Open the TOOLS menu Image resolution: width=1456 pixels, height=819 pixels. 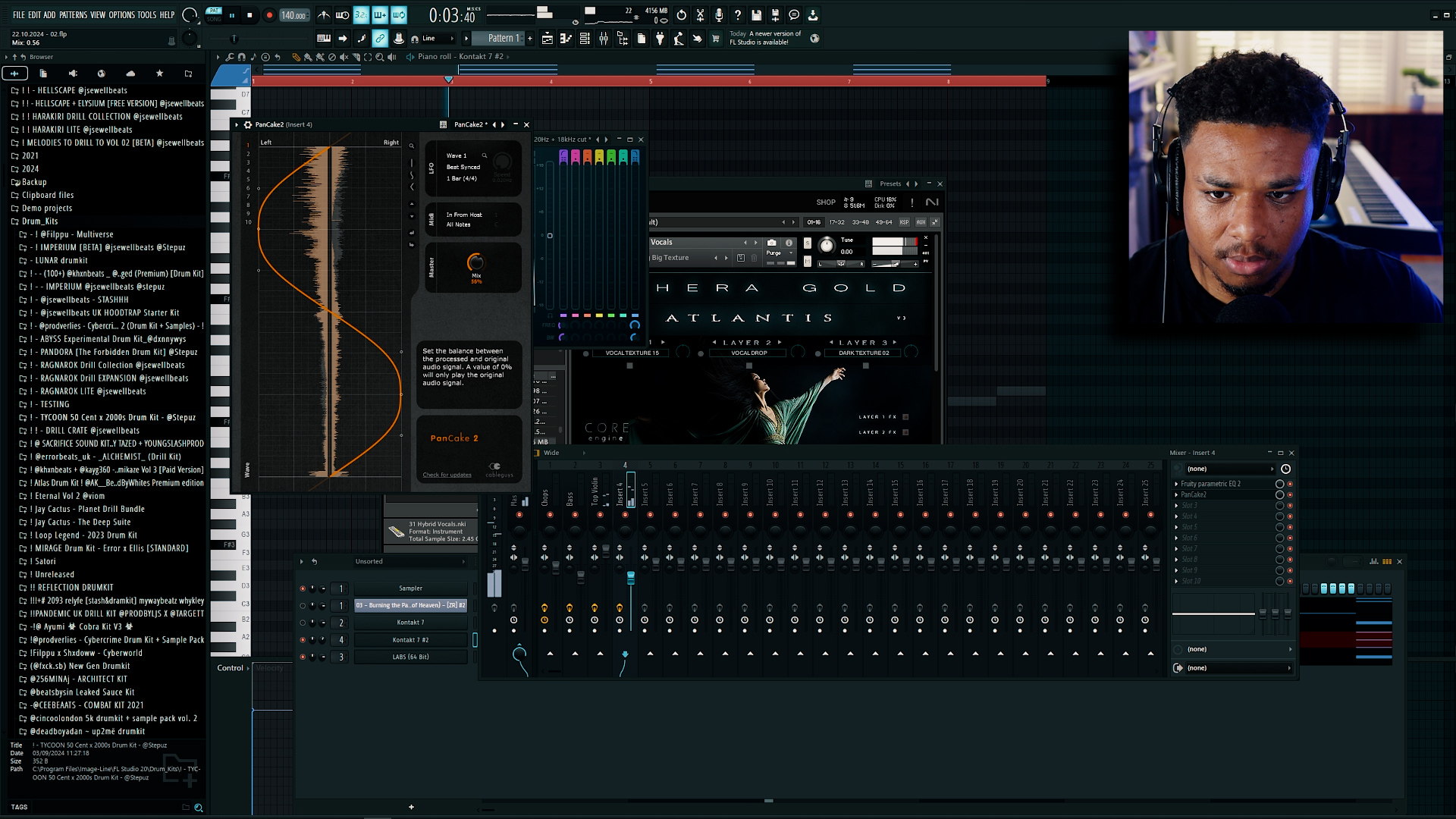(146, 15)
